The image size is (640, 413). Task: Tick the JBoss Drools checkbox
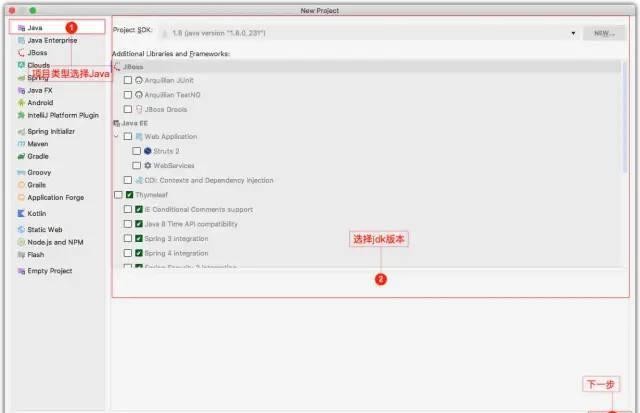point(128,109)
